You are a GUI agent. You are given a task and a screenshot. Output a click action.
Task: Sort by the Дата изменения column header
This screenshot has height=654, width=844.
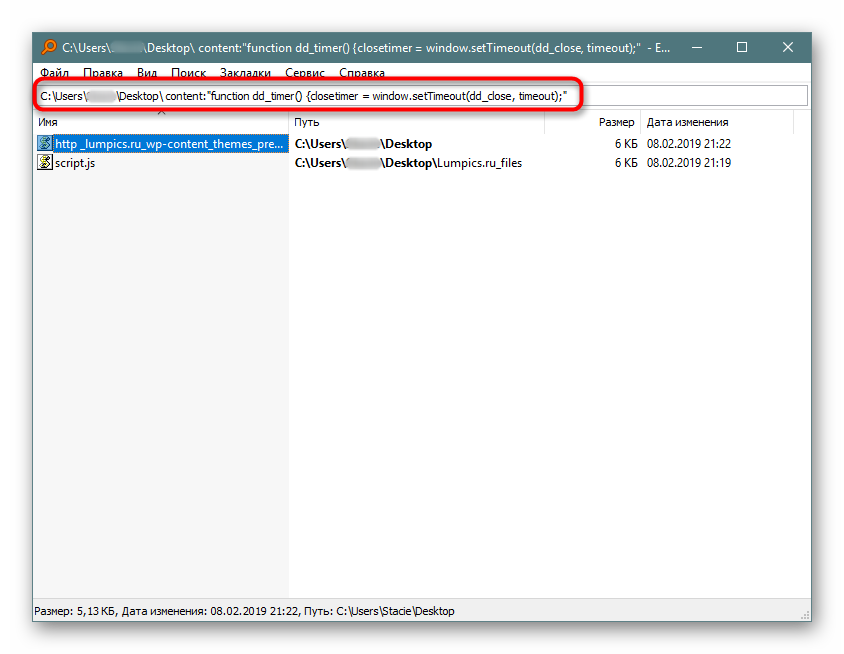[x=717, y=122]
